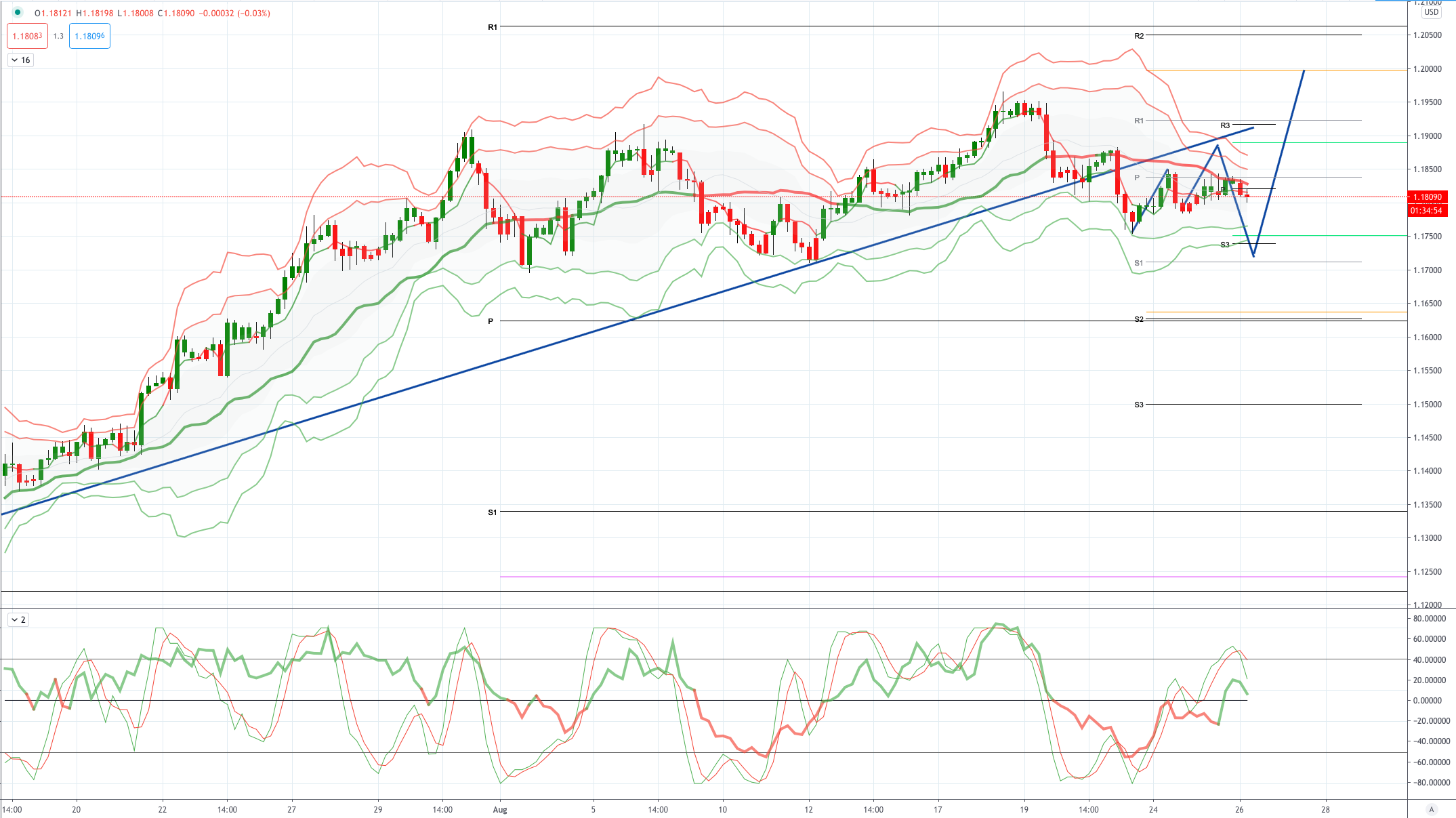This screenshot has width=1456, height=818.
Task: Click the 1.15000 label on price scale
Action: point(1427,405)
